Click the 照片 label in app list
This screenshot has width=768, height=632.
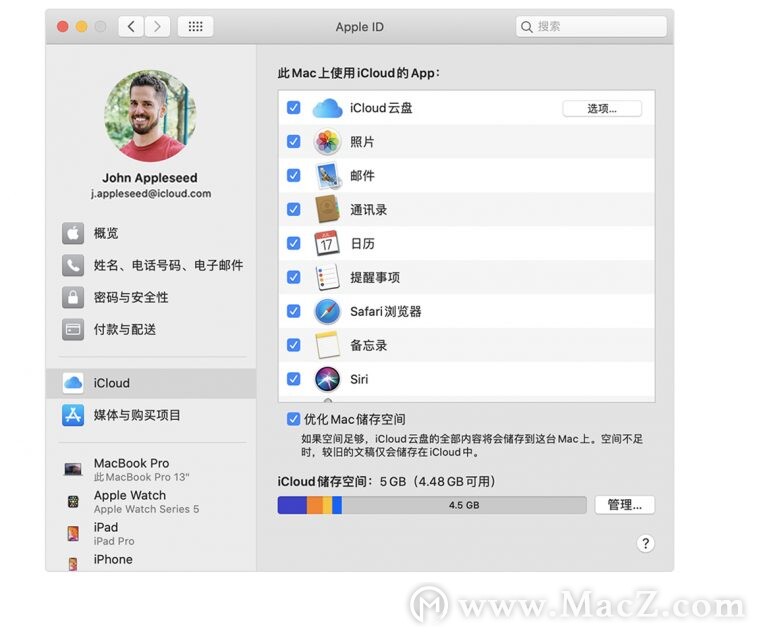pos(362,142)
